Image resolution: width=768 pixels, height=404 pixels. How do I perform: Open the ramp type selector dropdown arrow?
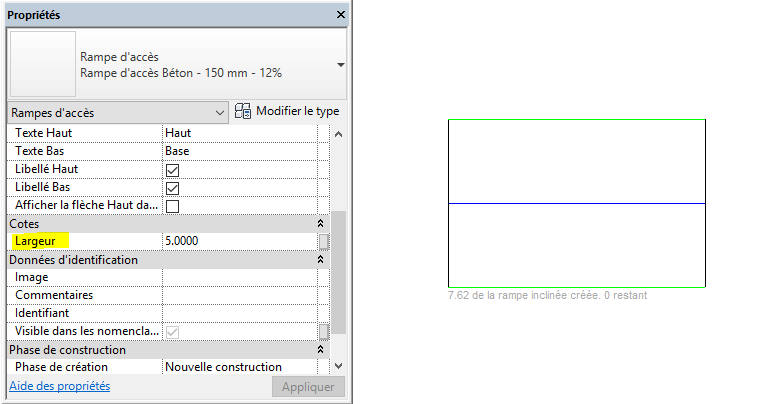point(341,65)
